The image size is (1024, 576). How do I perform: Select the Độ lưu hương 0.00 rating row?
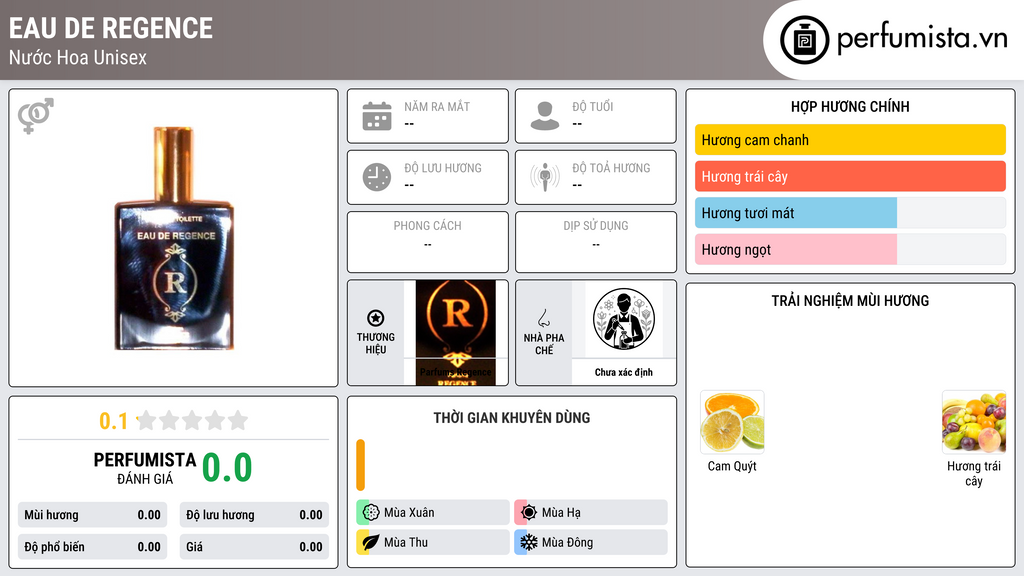pos(254,515)
